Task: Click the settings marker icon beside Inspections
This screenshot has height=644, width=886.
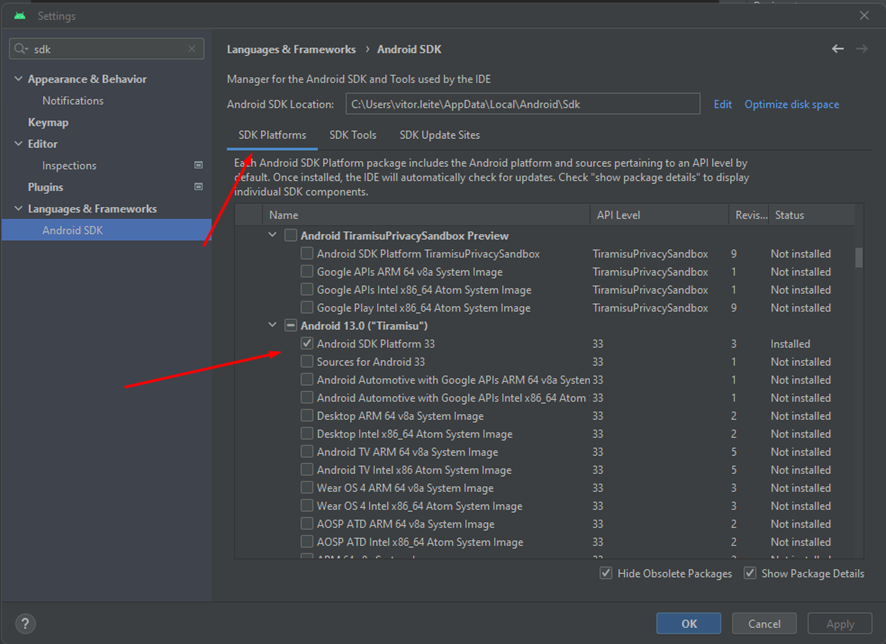Action: click(x=198, y=166)
